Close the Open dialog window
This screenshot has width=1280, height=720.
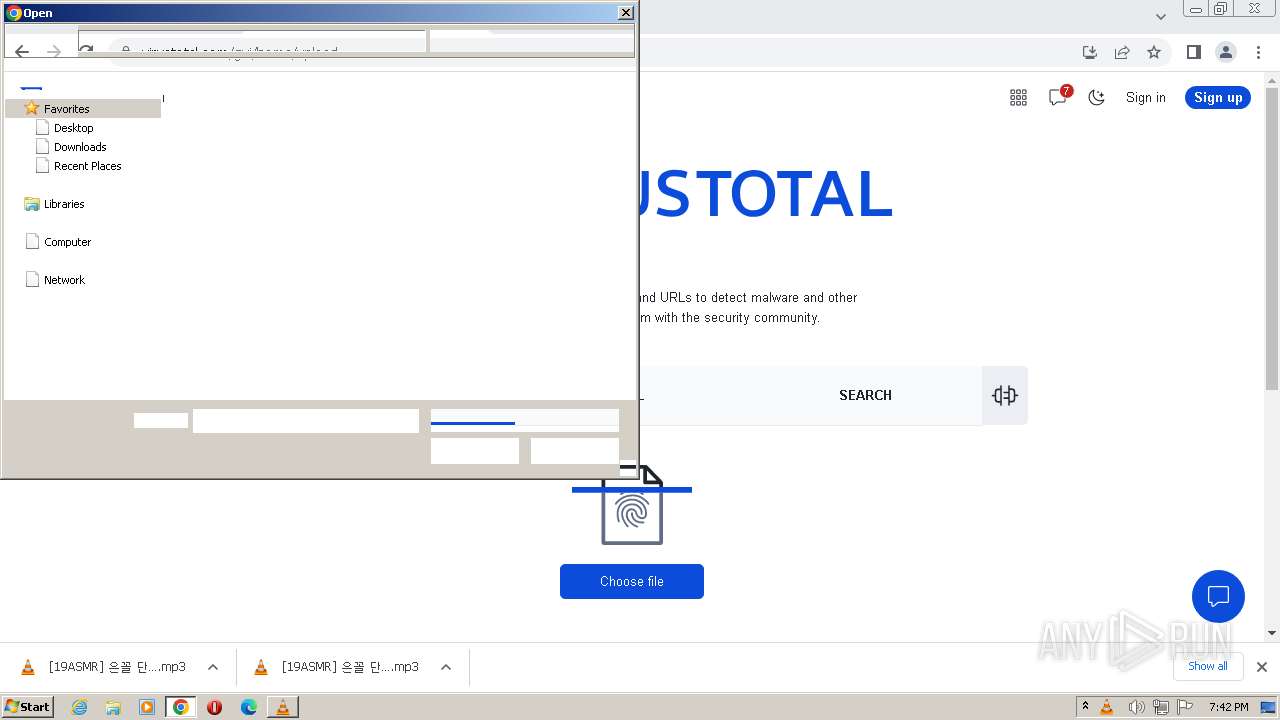(x=626, y=13)
